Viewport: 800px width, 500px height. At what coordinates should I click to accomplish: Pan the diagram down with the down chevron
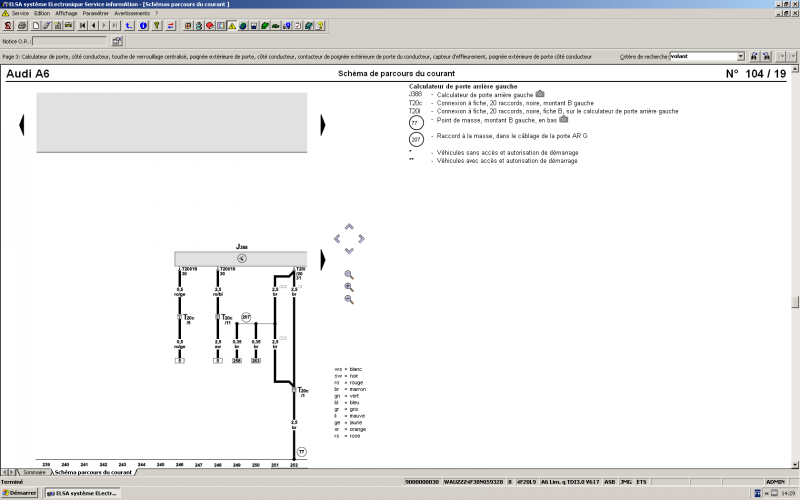349,251
